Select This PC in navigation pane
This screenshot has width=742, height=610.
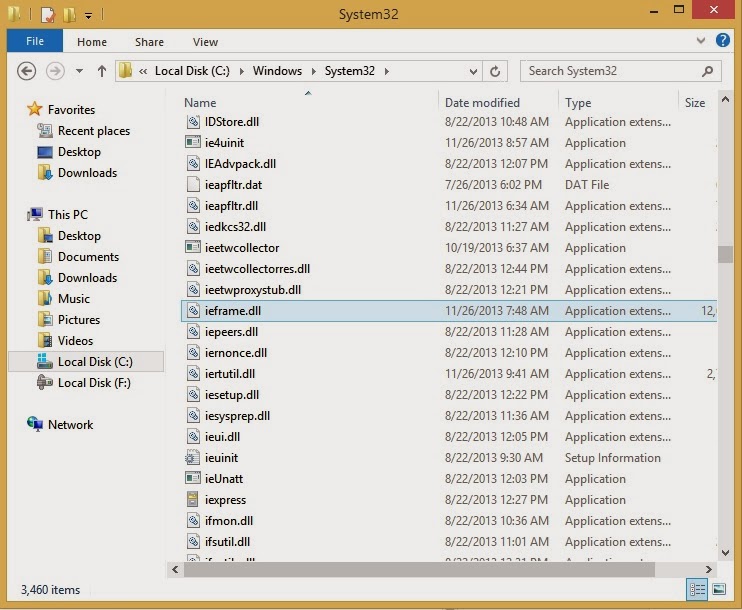(x=68, y=215)
